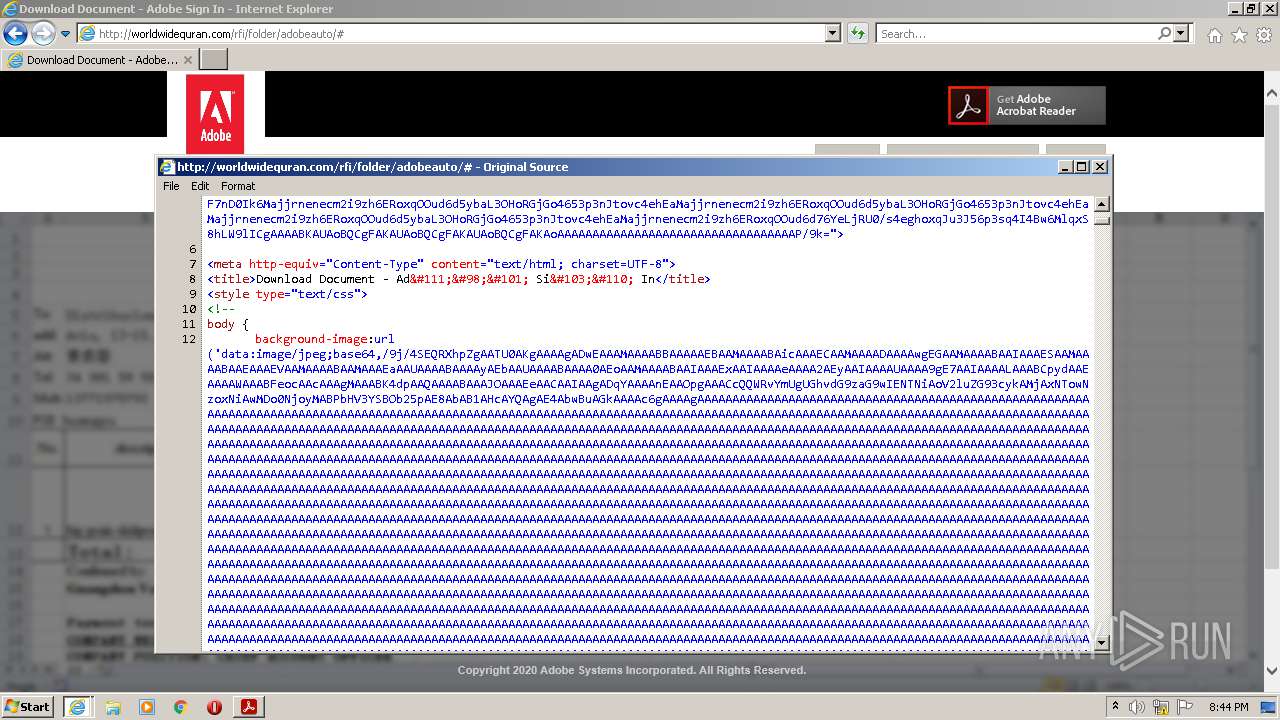Show hidden system tray icons

click(1116, 706)
